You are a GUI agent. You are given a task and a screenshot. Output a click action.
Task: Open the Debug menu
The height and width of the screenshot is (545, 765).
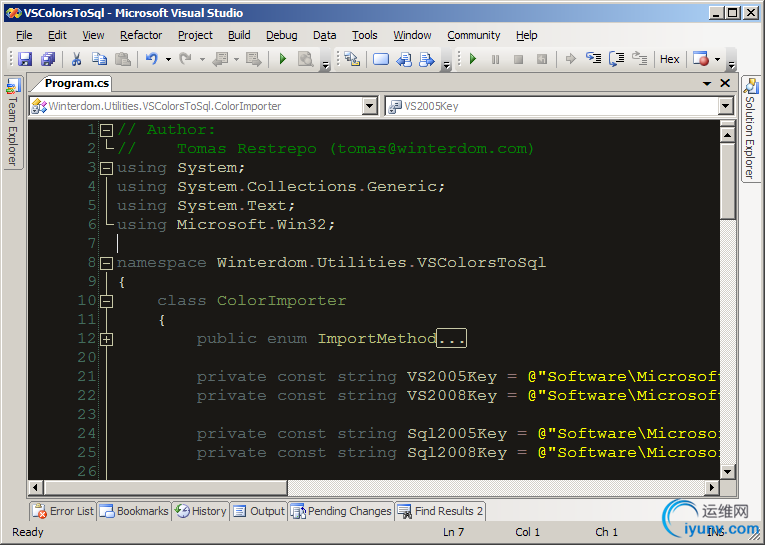pyautogui.click(x=282, y=35)
